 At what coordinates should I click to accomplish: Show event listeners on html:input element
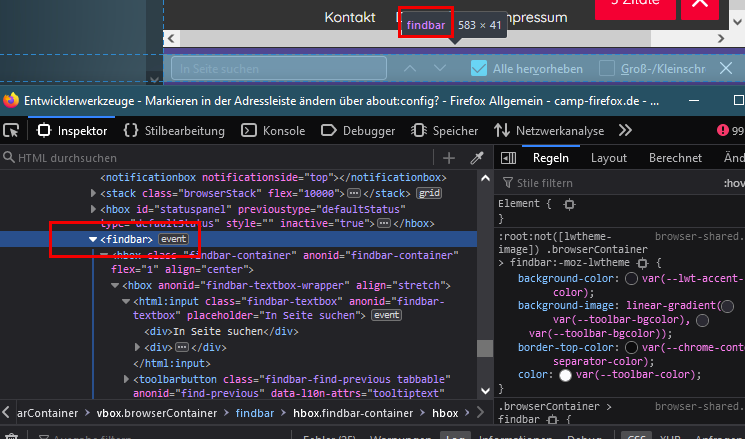tap(386, 315)
